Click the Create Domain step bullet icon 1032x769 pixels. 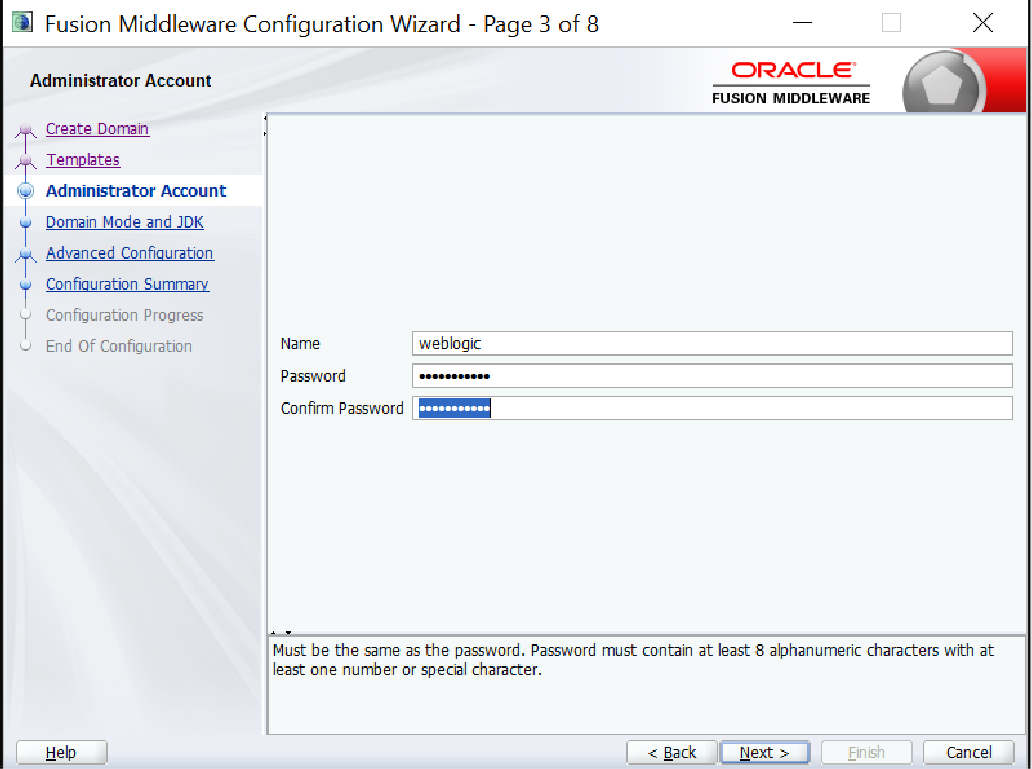click(x=26, y=130)
